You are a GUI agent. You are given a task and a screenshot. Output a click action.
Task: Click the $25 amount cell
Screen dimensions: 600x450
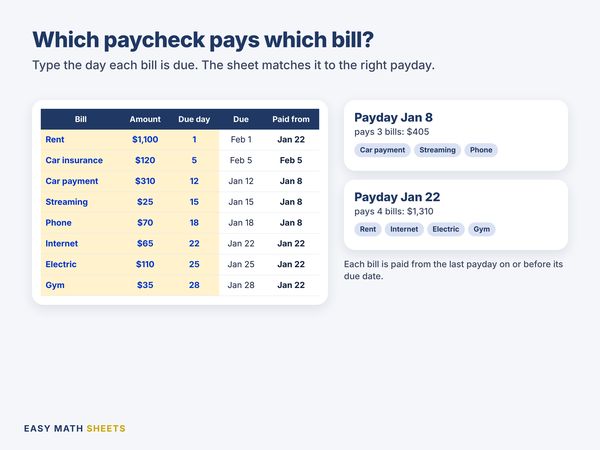click(x=145, y=202)
